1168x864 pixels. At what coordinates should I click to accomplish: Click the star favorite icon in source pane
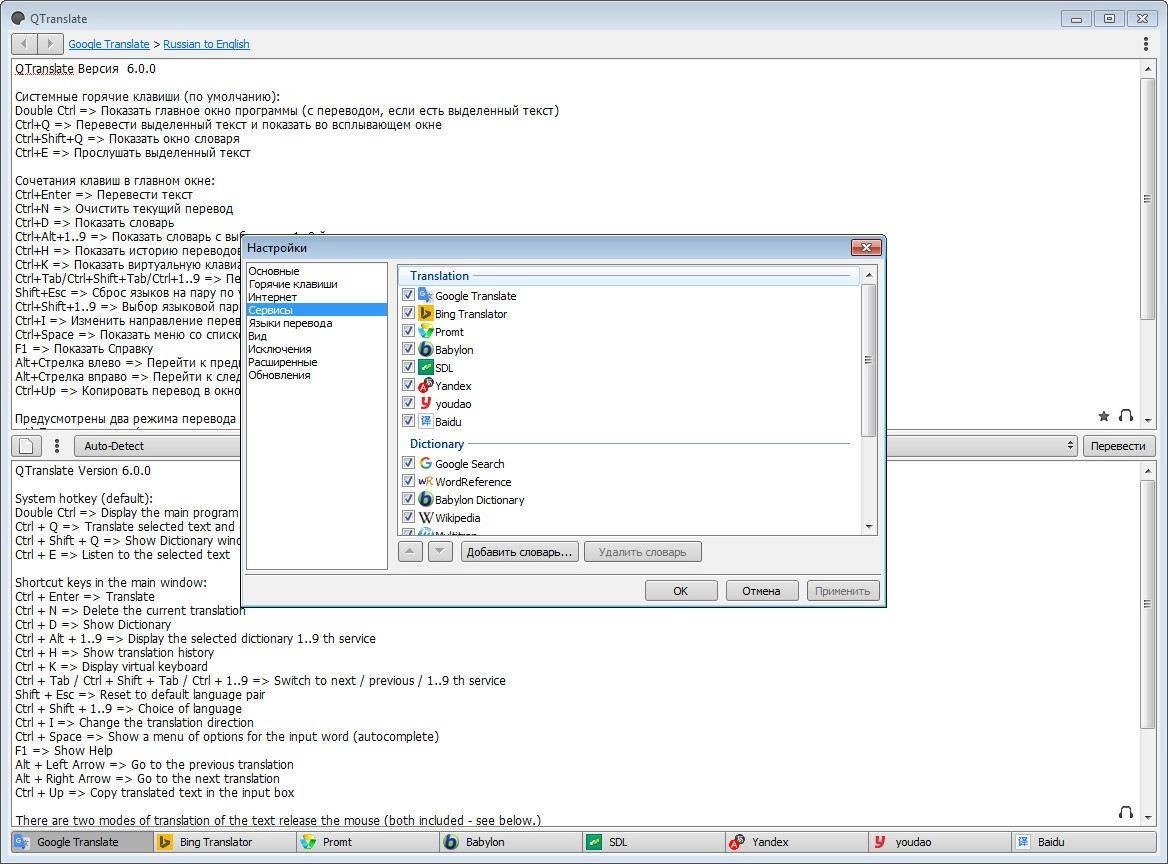click(x=1104, y=416)
